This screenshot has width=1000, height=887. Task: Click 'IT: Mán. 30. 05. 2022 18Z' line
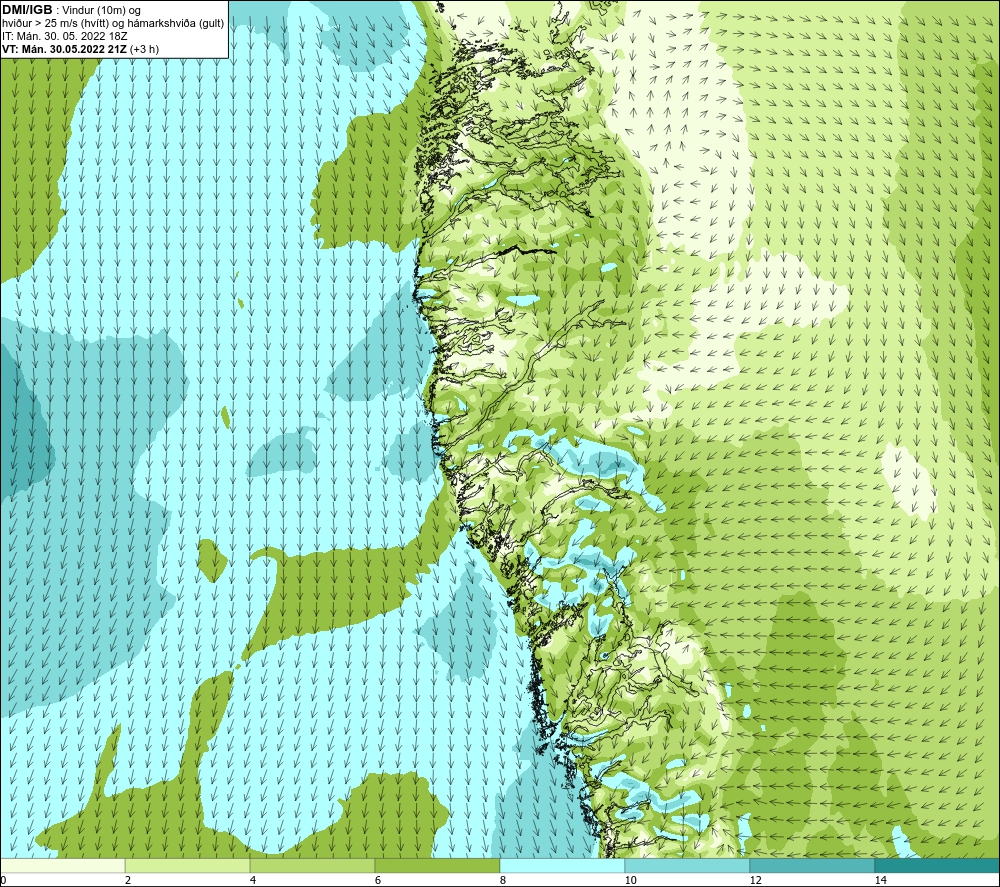coord(64,36)
